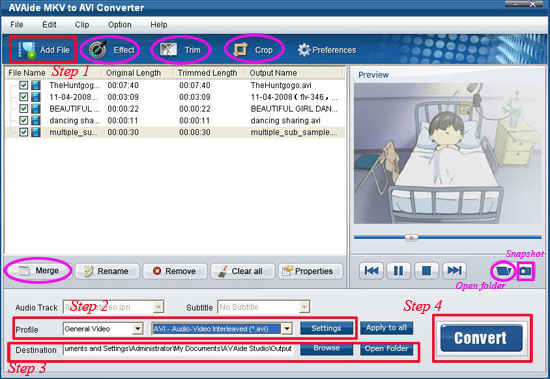This screenshot has height=379, width=550.
Task: Click the Settings button for profile
Action: click(x=326, y=328)
